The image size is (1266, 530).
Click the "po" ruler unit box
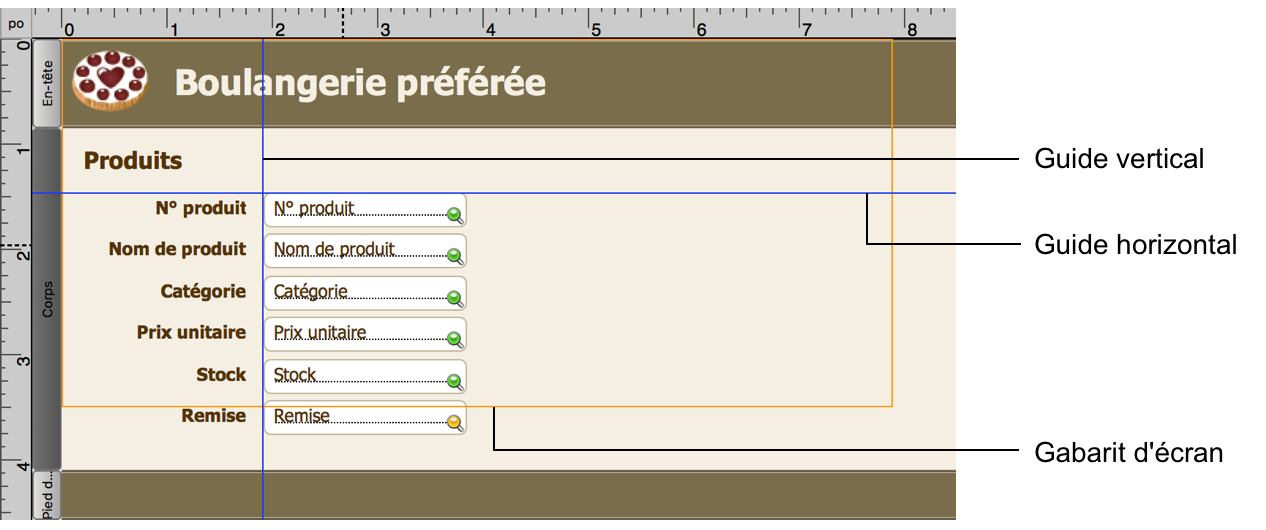16,23
